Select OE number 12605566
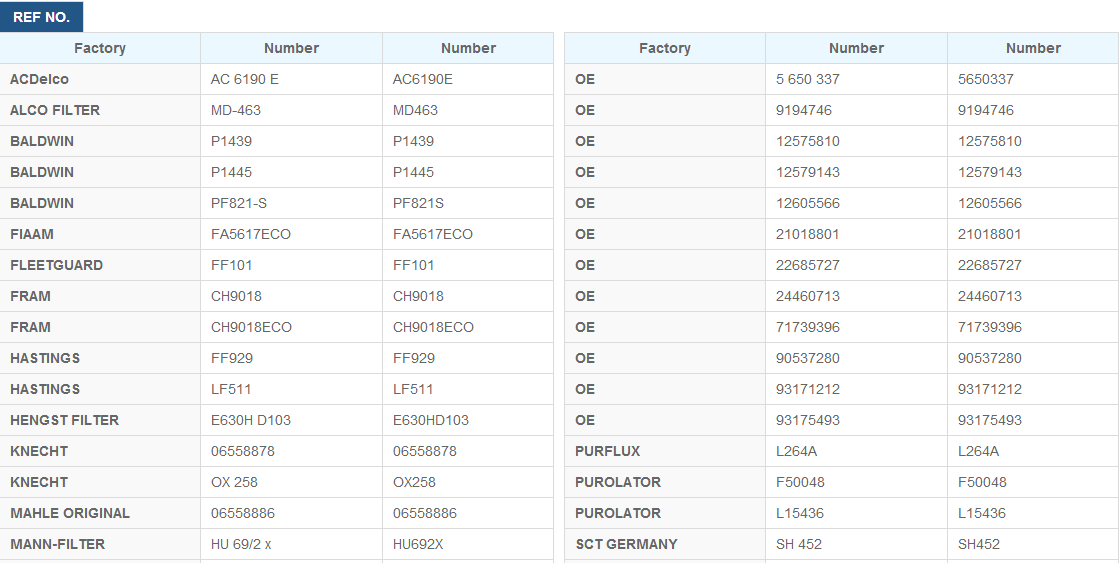Screen dimensions: 1120x563 click(808, 204)
